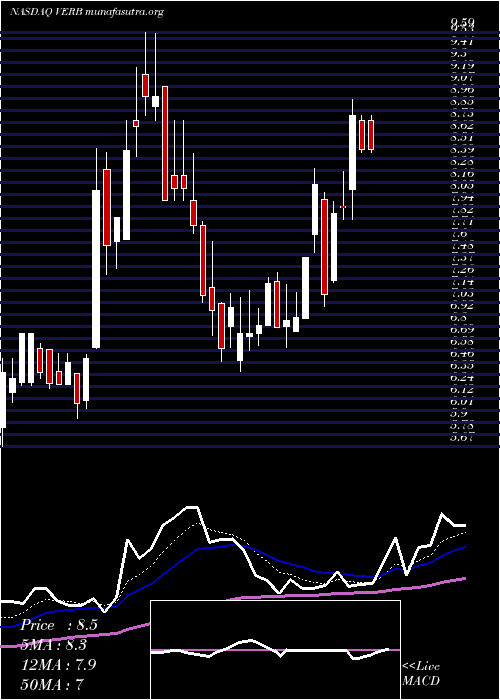
Task: Click the 5.67 price axis label
Action: click(x=462, y=438)
